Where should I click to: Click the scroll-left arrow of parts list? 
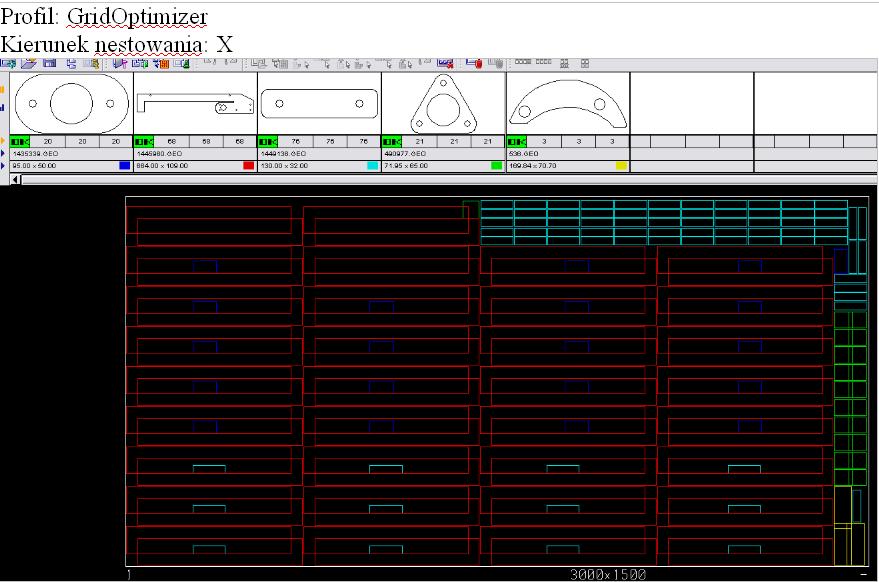point(15,179)
